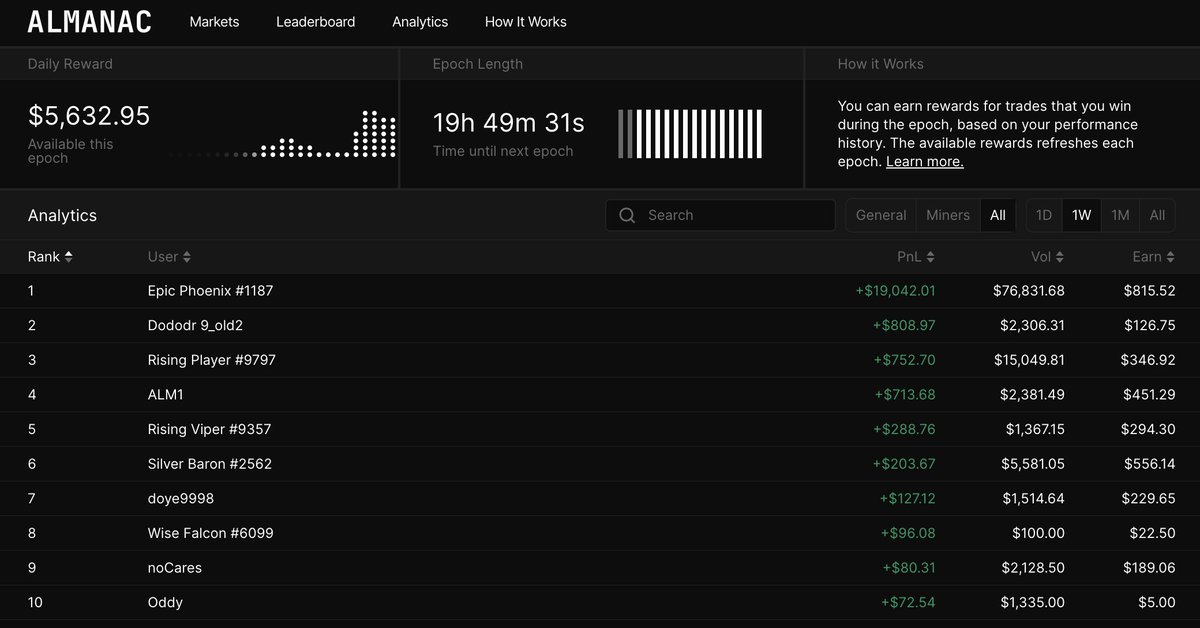Select user Dododr 9_old2
Viewport: 1200px width, 628px height.
[x=195, y=325]
